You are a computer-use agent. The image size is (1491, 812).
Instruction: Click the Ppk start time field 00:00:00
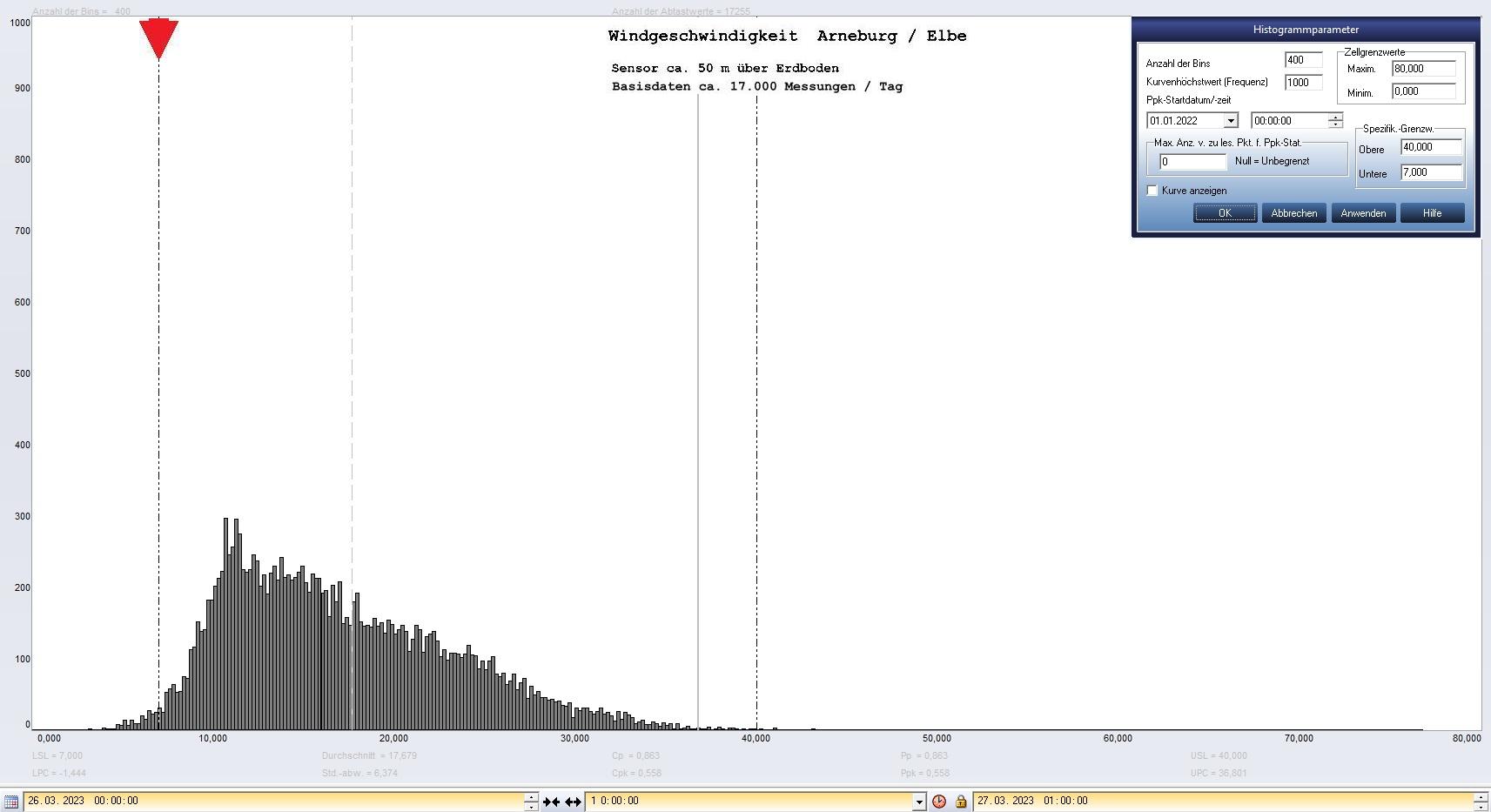click(1290, 121)
